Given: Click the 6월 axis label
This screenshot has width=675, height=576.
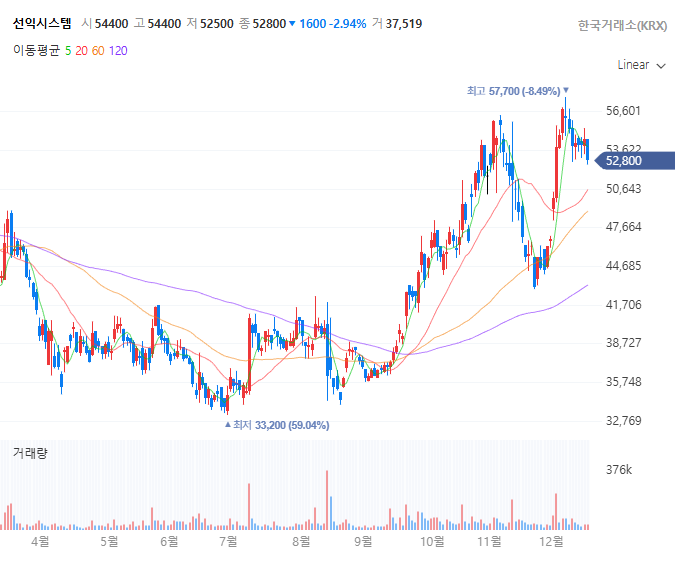Looking at the screenshot, I should [x=169, y=541].
